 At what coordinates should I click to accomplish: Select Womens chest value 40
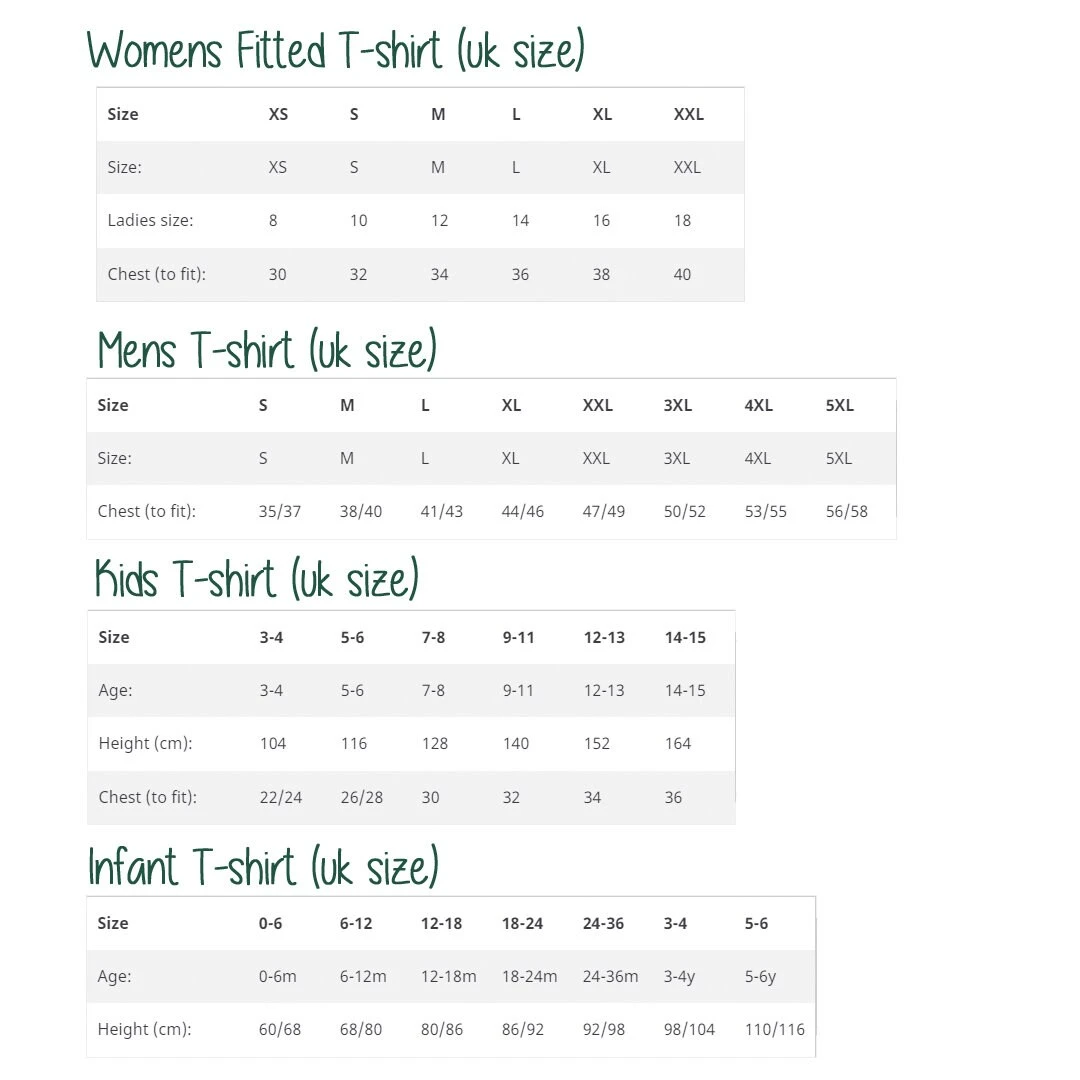coord(682,274)
